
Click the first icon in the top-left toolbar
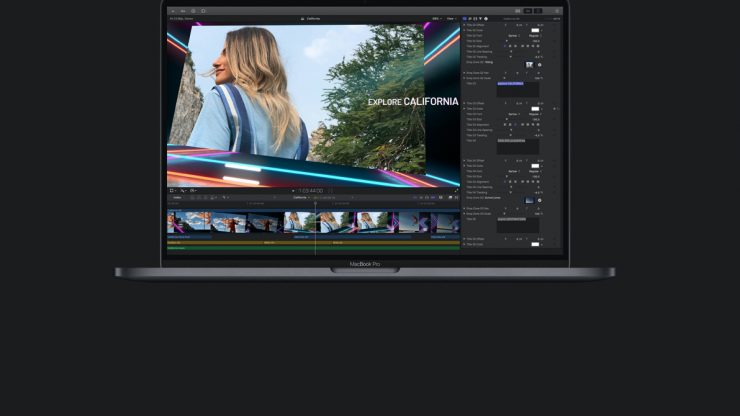[174, 11]
